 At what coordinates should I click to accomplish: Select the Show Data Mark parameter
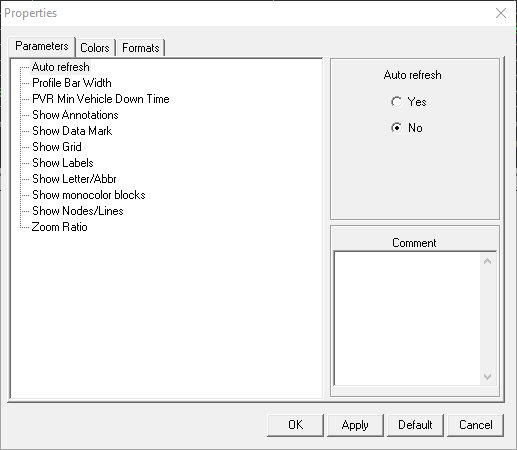(72, 131)
